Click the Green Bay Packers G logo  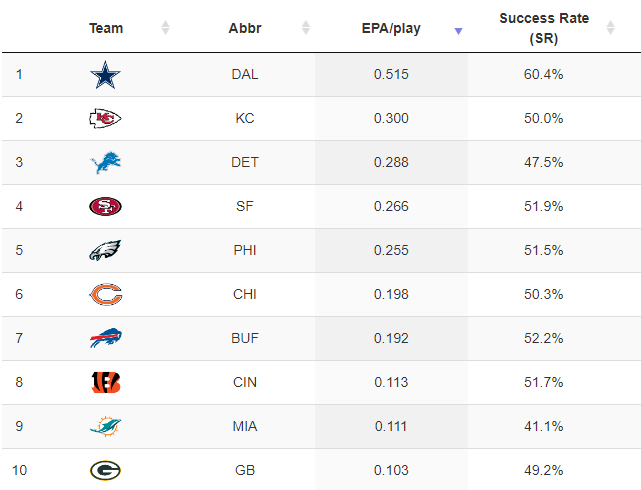(105, 470)
